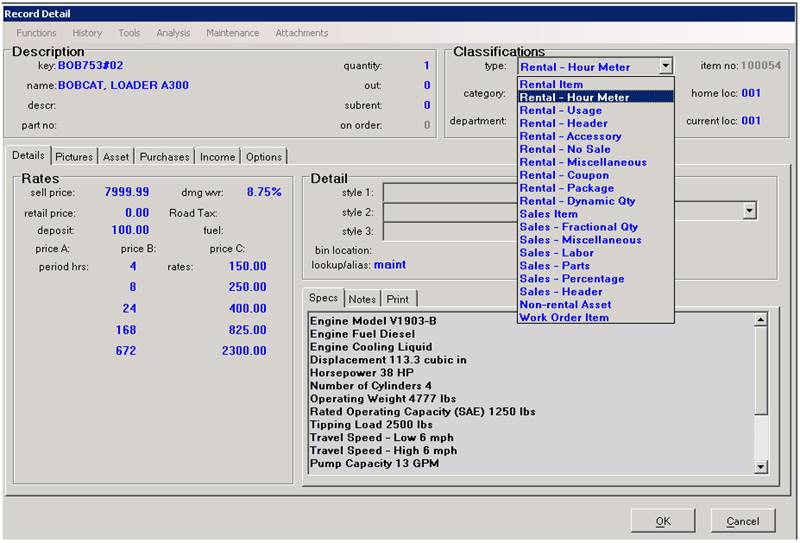The image size is (800, 543).
Task: Click the home loc value 001
Action: coord(751,93)
